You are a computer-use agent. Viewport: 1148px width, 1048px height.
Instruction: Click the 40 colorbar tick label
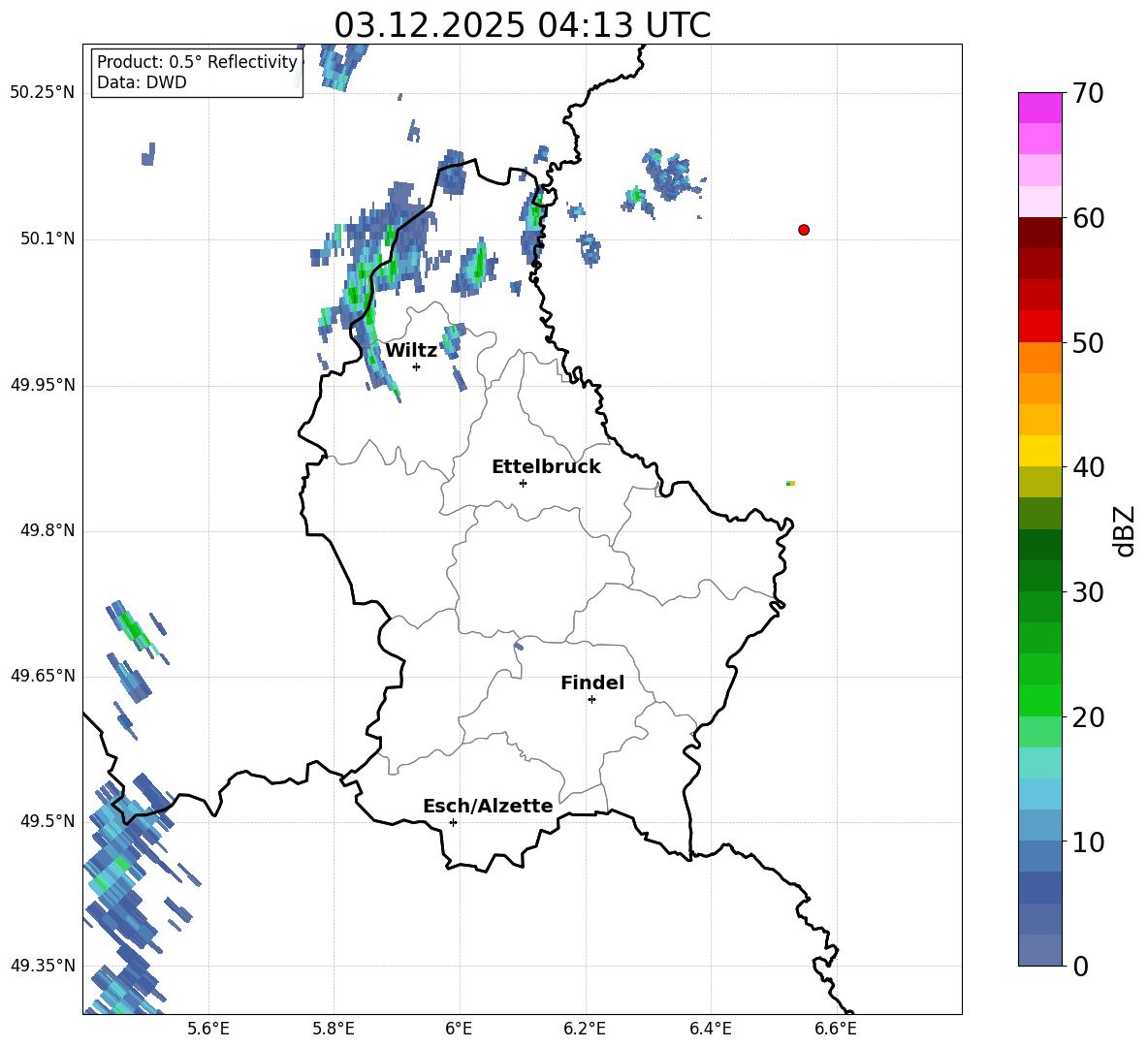tap(1088, 467)
